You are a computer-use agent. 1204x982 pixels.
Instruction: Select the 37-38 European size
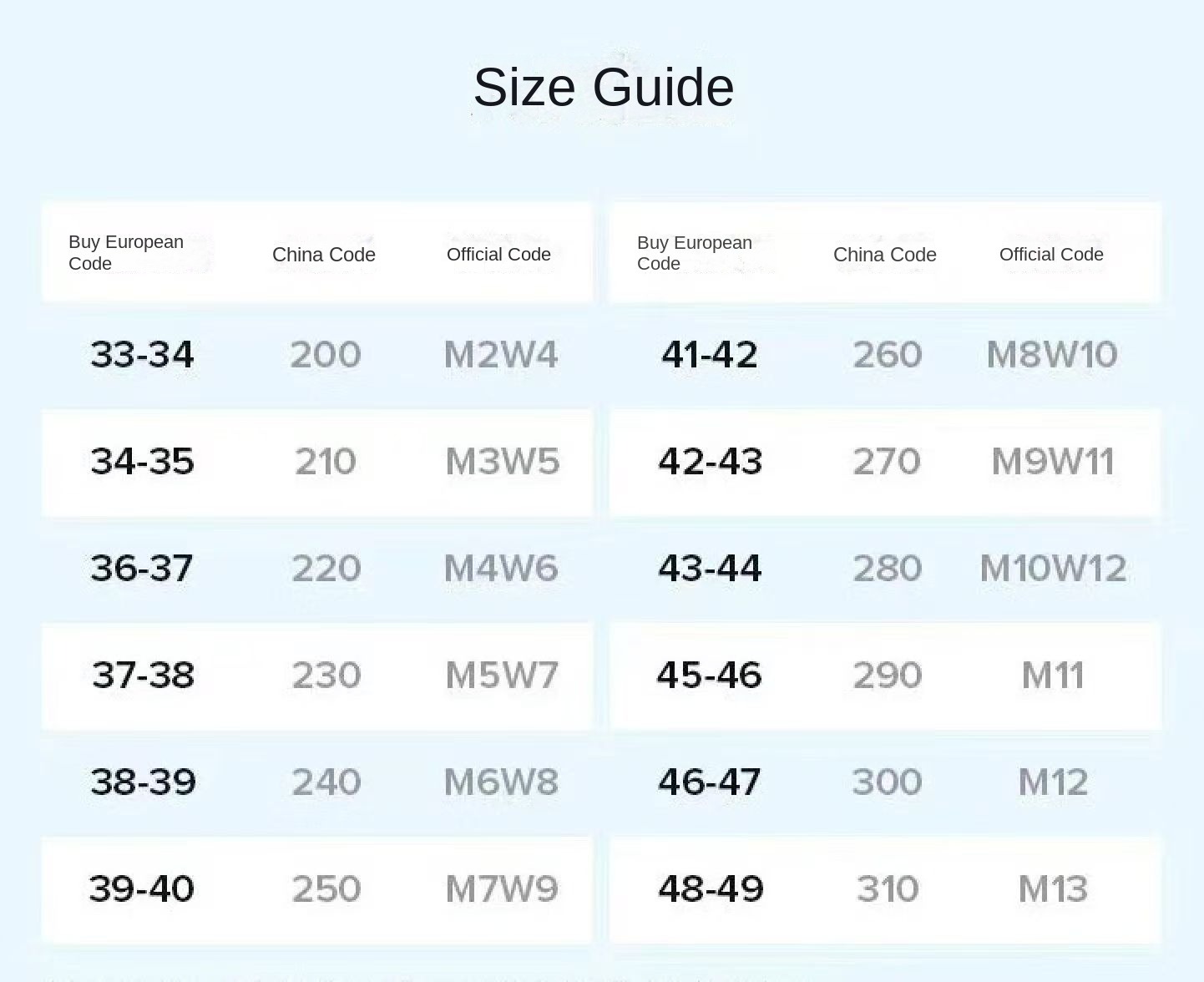tap(143, 676)
